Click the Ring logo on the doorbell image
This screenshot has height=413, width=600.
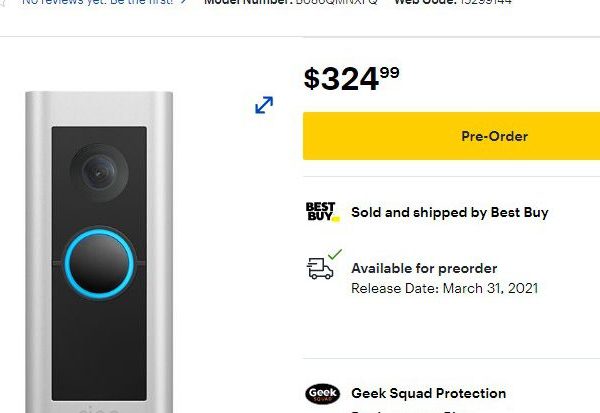tap(99, 408)
